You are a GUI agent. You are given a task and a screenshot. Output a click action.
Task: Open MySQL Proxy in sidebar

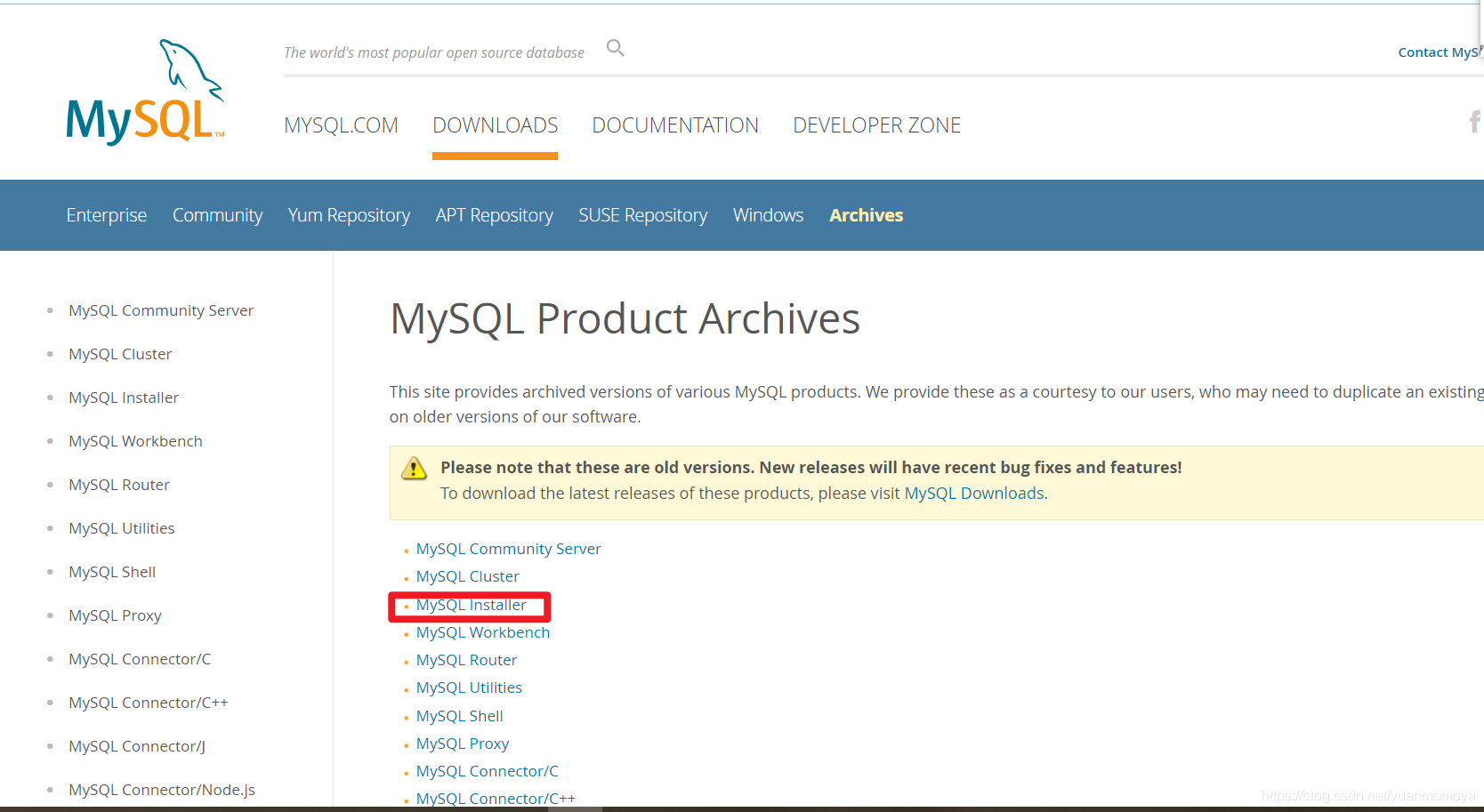pyautogui.click(x=115, y=615)
